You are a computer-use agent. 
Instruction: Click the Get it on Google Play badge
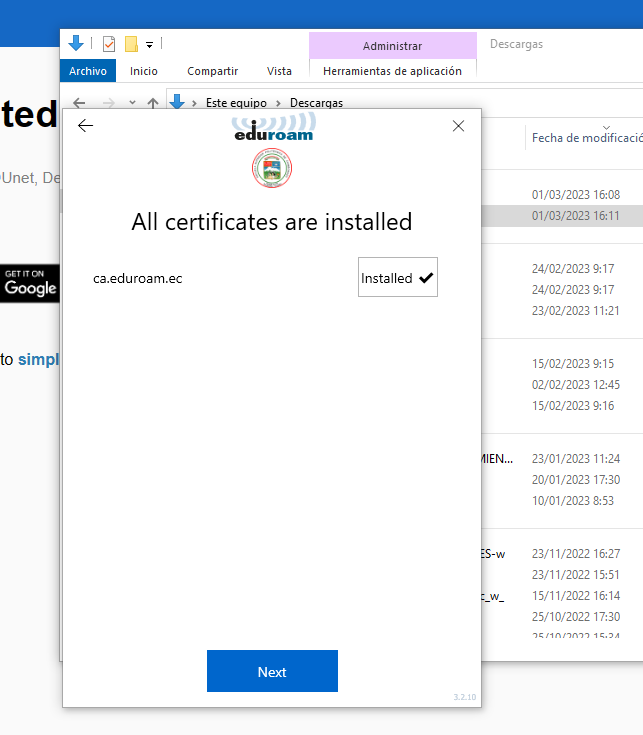[x=30, y=284]
